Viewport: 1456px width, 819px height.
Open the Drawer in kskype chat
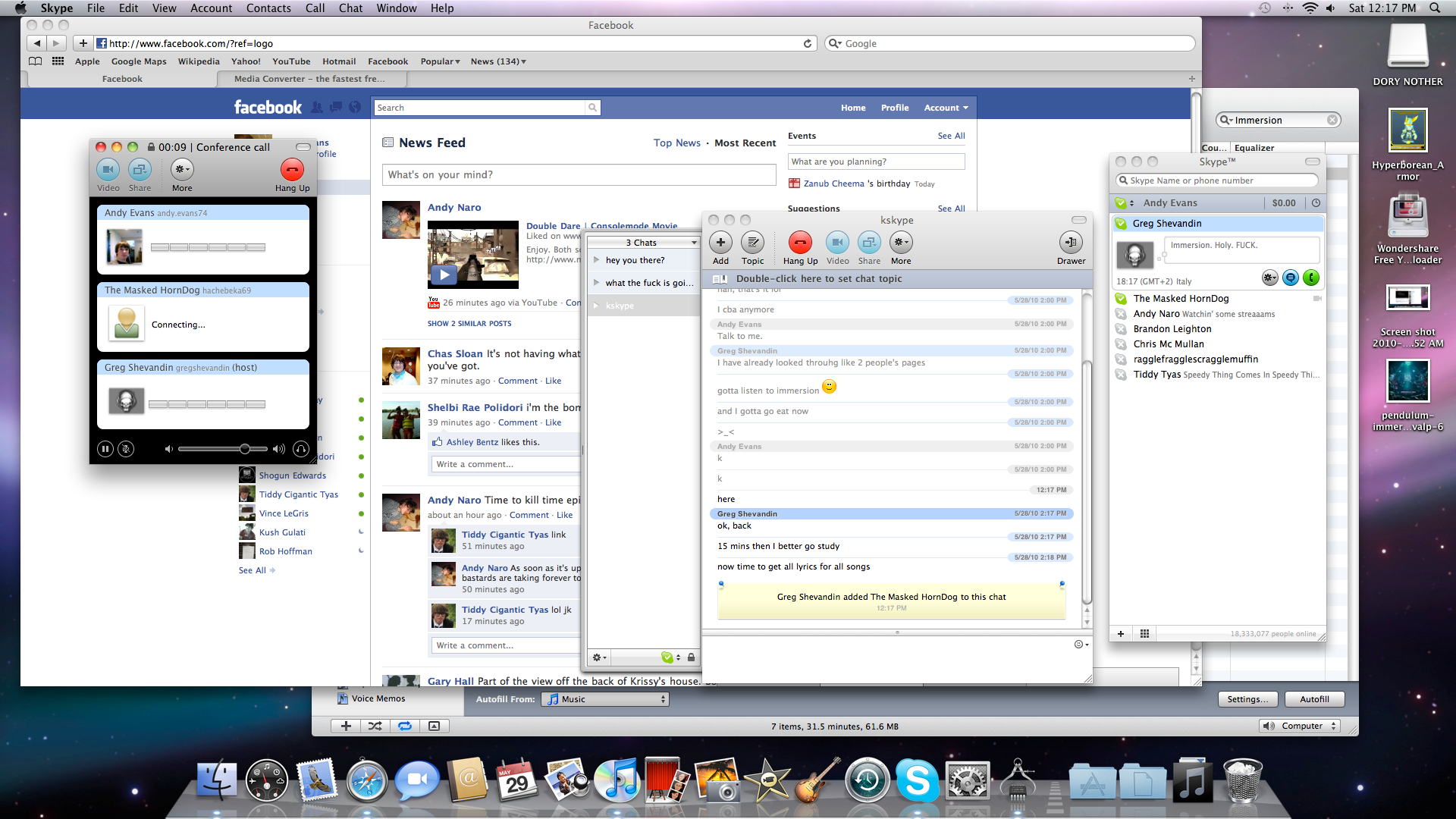(1071, 243)
